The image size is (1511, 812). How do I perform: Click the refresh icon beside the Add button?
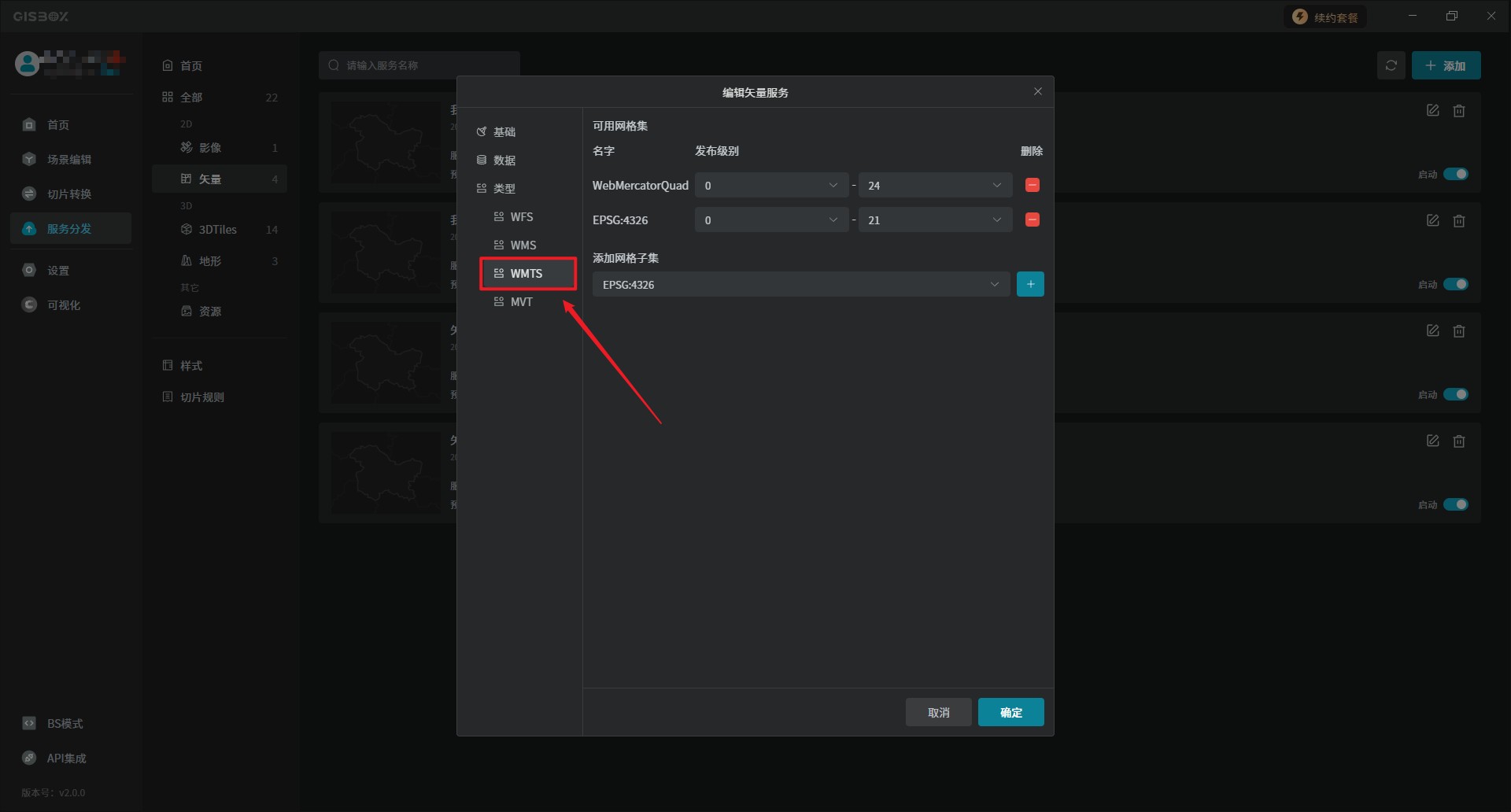(x=1391, y=65)
